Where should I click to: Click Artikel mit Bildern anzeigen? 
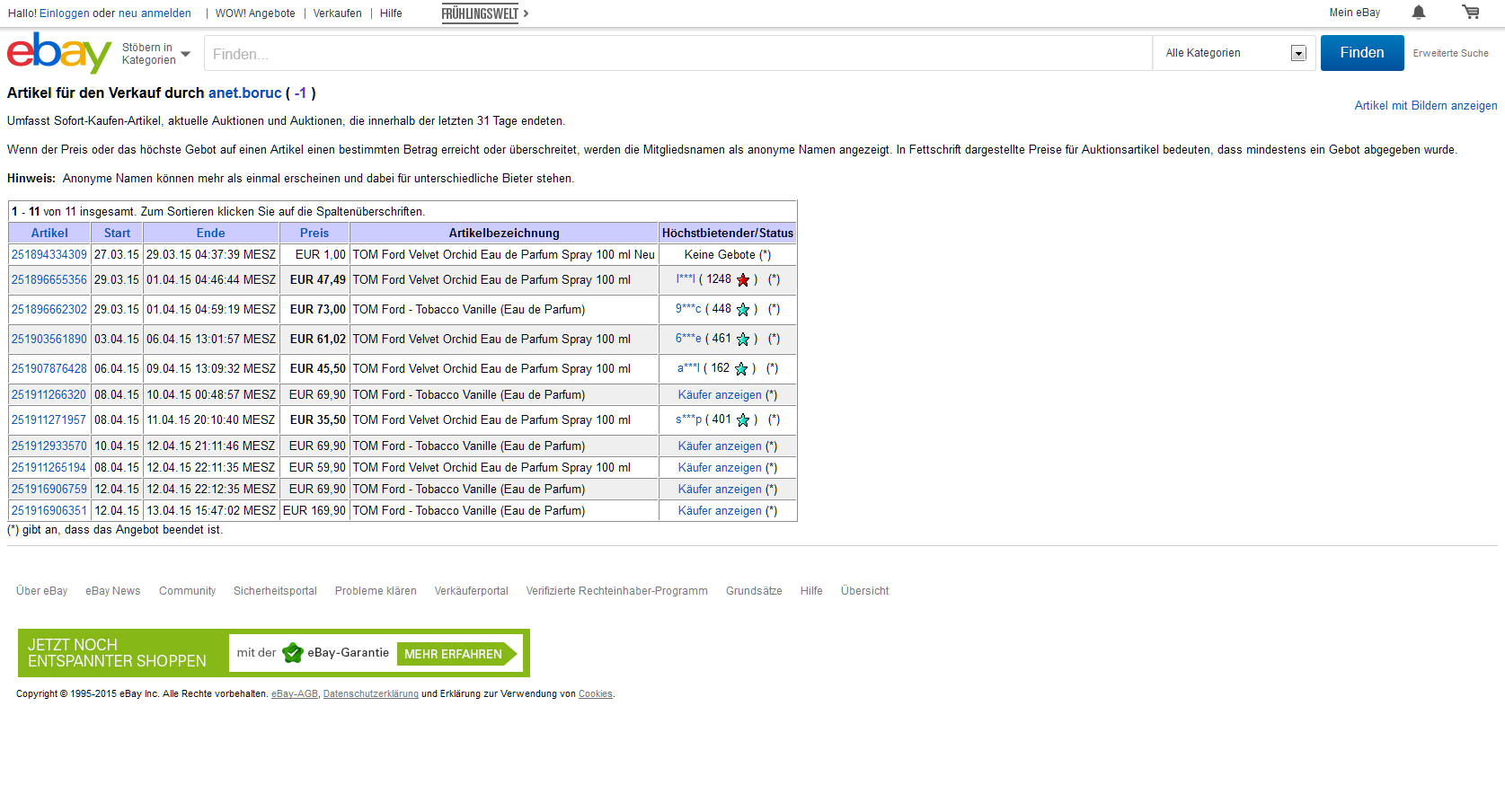click(1425, 105)
